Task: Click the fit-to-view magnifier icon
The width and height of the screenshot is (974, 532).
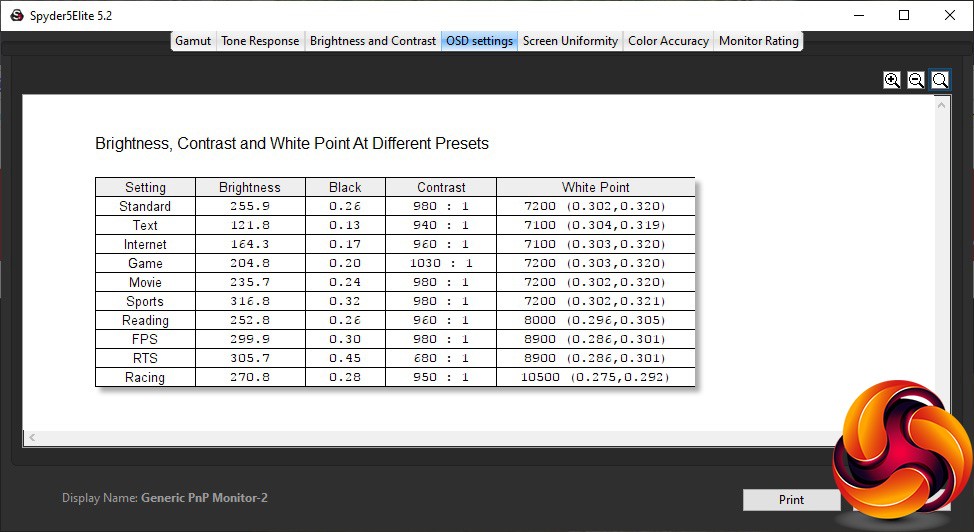Action: (x=940, y=80)
